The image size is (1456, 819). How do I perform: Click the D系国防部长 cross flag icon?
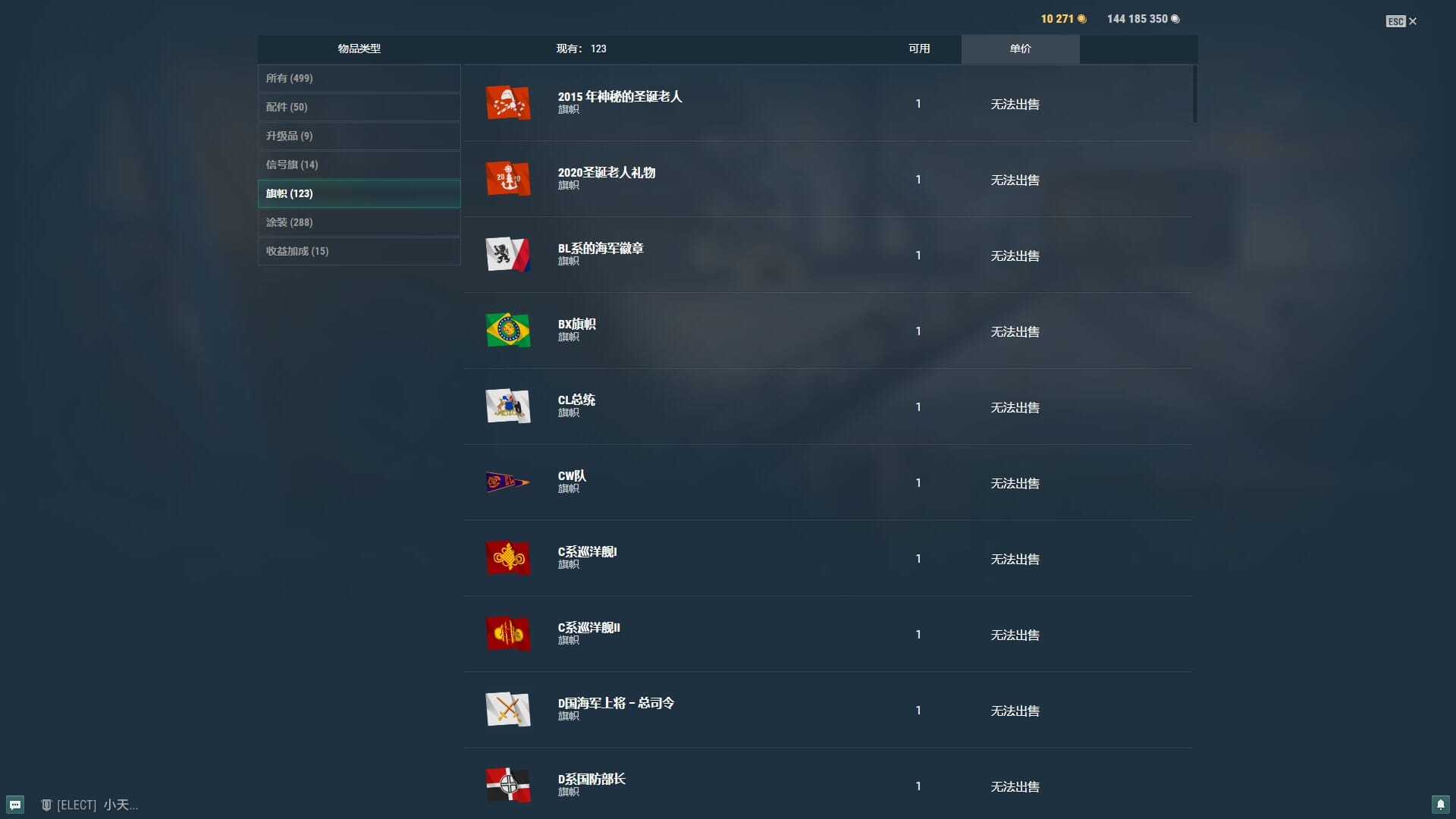click(507, 786)
